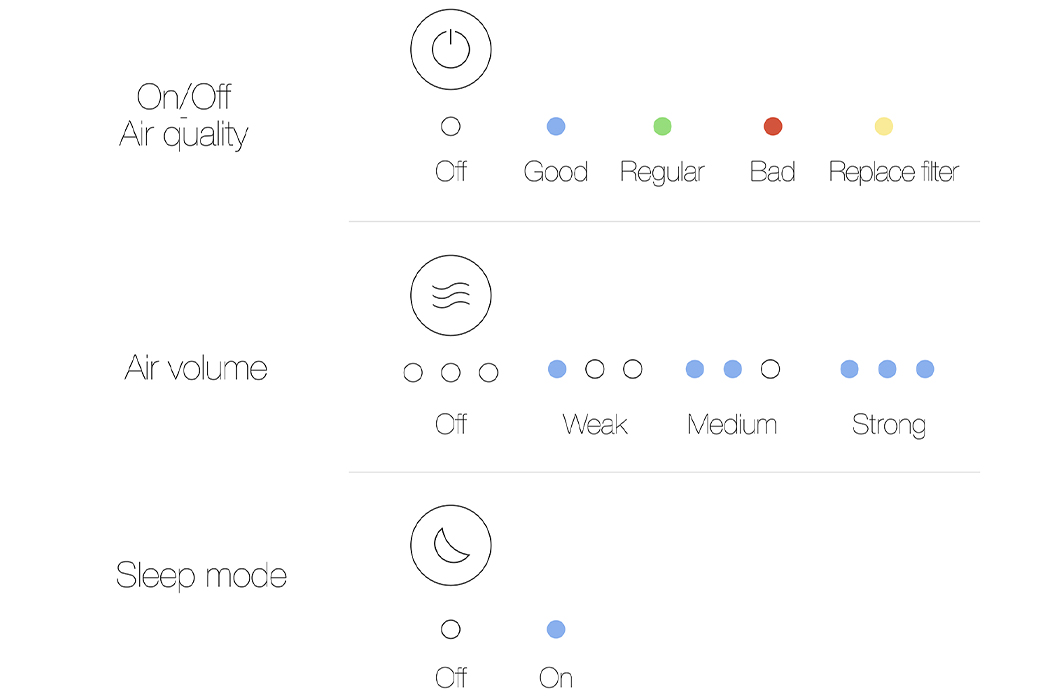Click the Replace filter label
Viewport: 1050px width, 700px height.
893,172
